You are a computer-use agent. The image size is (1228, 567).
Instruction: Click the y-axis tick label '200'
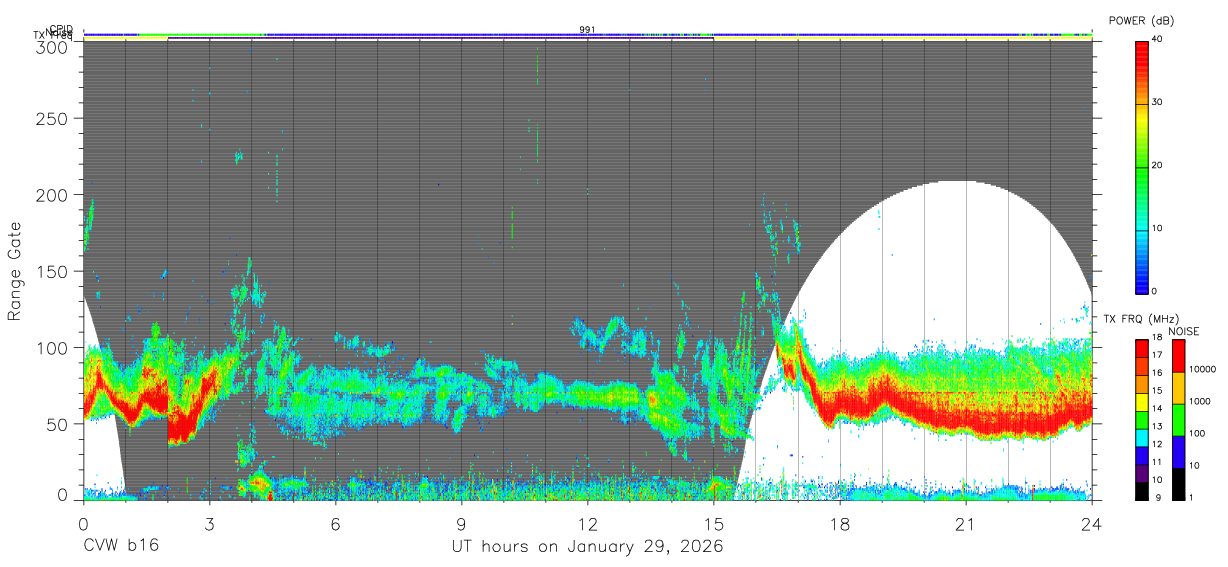tap(53, 195)
